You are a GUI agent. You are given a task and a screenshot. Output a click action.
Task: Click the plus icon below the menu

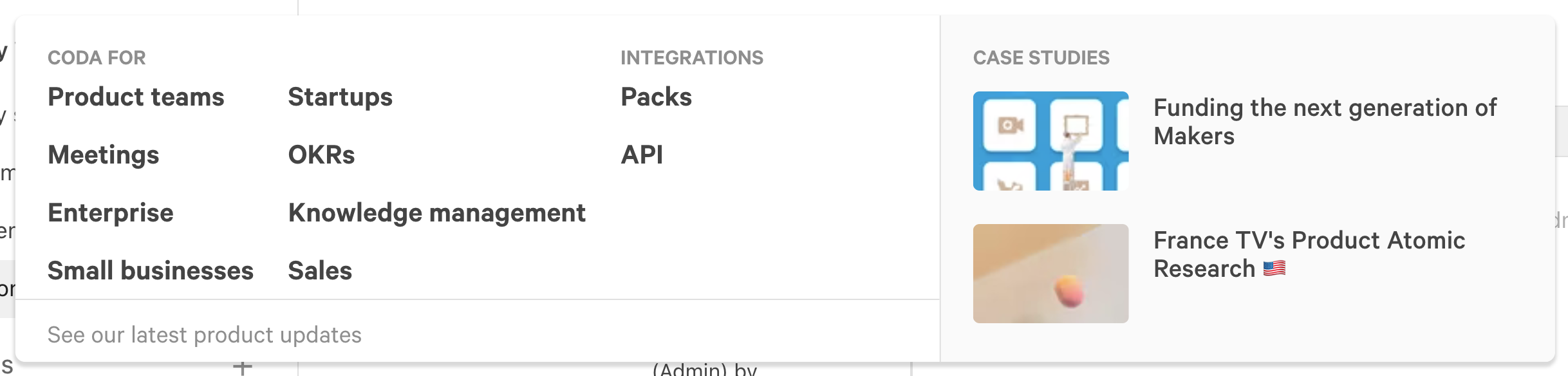(x=243, y=368)
